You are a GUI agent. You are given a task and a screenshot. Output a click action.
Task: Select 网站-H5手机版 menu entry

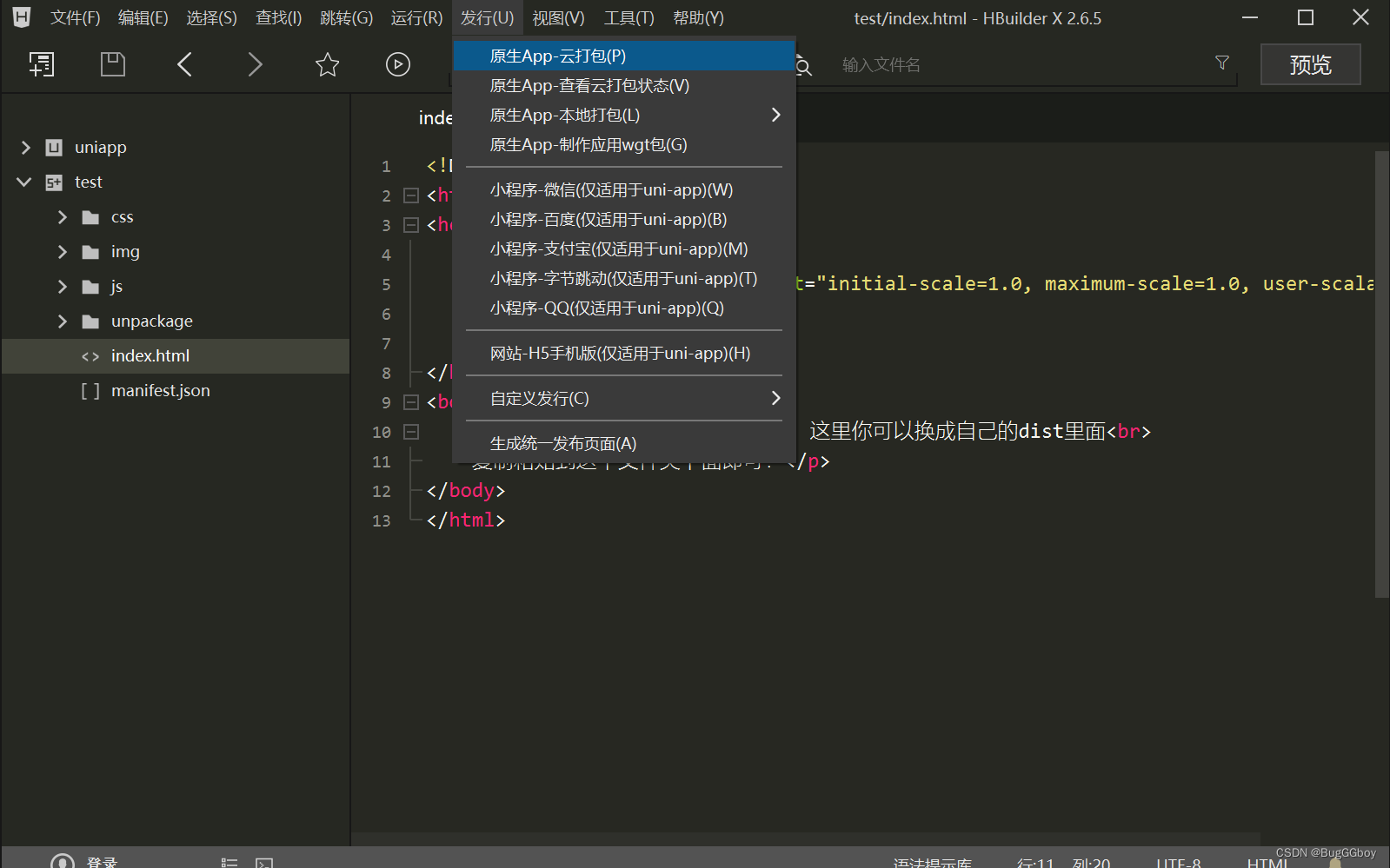pos(623,354)
